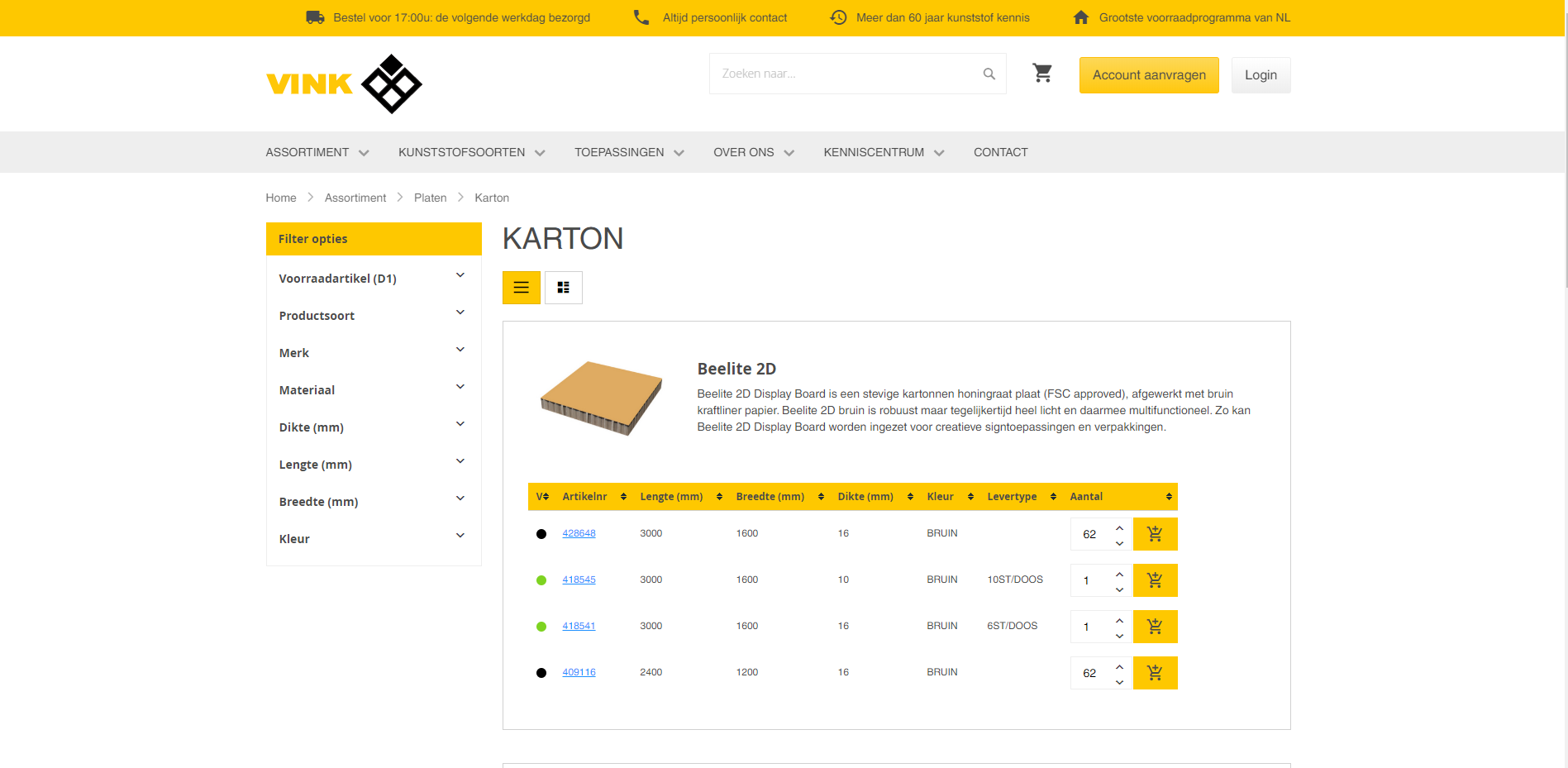The width and height of the screenshot is (1568, 768).
Task: Open KENNISCENTRUM navigation menu
Action: (x=884, y=152)
